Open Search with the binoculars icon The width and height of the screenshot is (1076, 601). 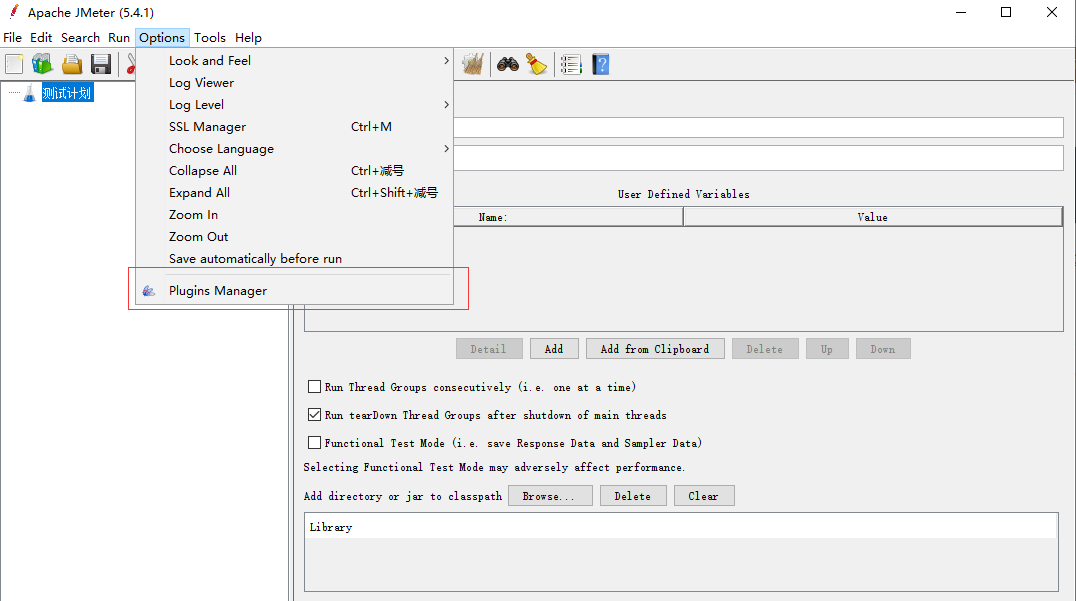click(508, 64)
